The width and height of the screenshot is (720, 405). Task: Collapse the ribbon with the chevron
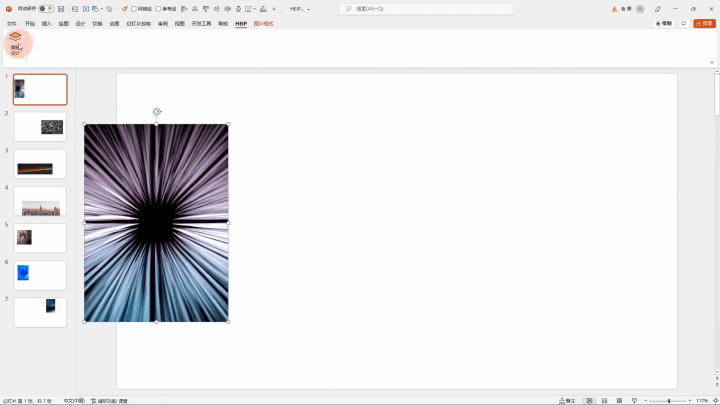click(x=712, y=62)
